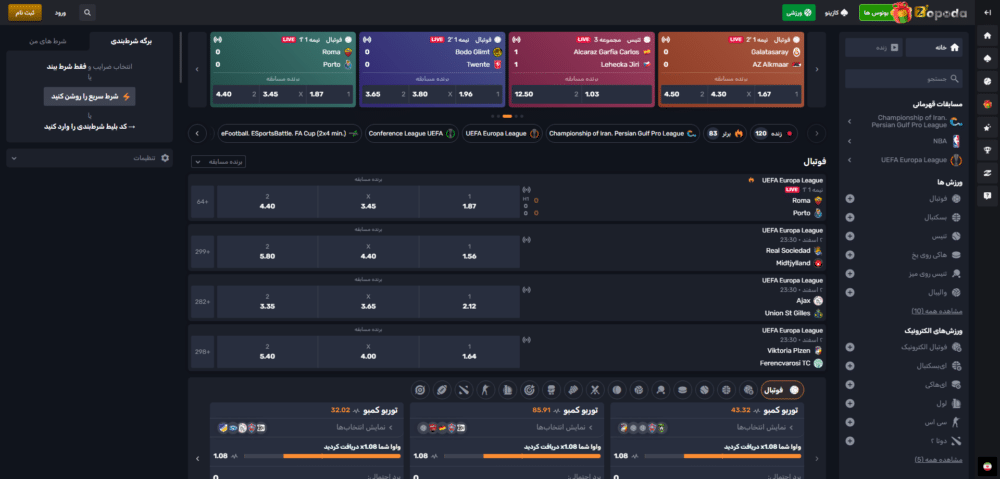Add فوتبال to favorites with plus button

(x=849, y=198)
